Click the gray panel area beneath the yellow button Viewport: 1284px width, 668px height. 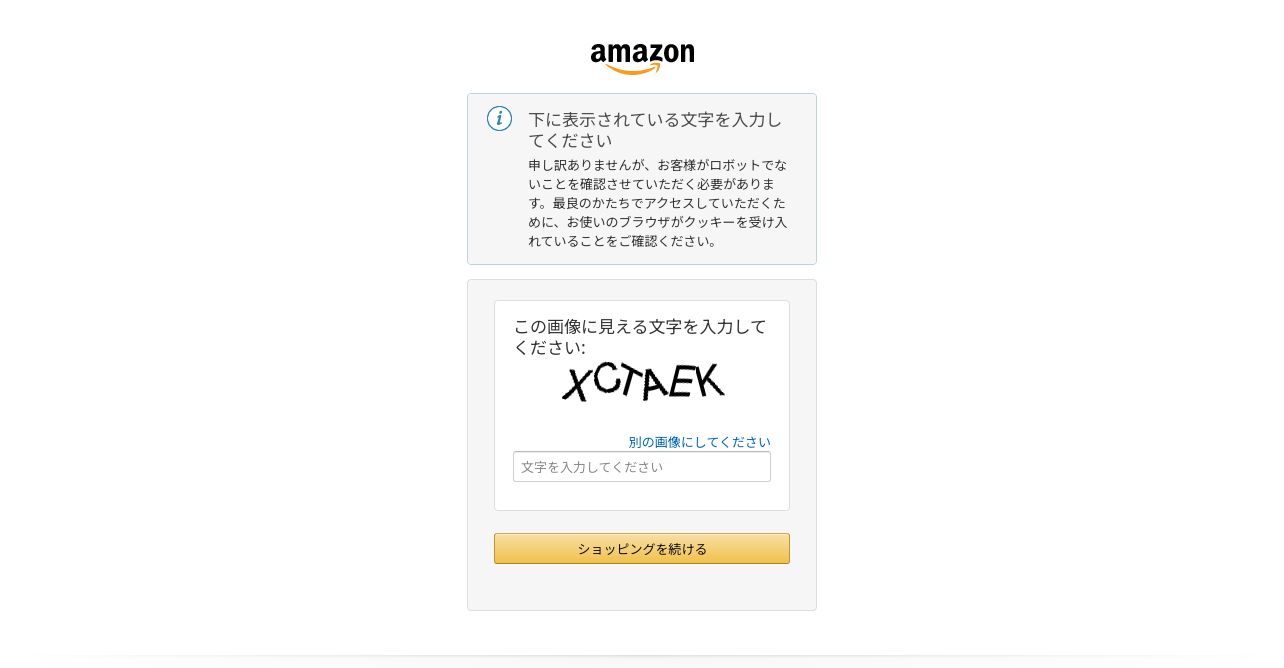642,587
